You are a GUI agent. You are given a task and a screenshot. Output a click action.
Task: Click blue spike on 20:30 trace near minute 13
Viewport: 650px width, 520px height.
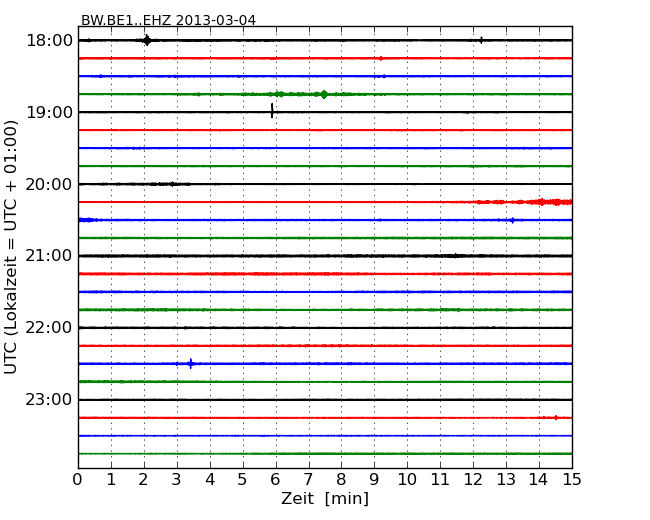513,220
